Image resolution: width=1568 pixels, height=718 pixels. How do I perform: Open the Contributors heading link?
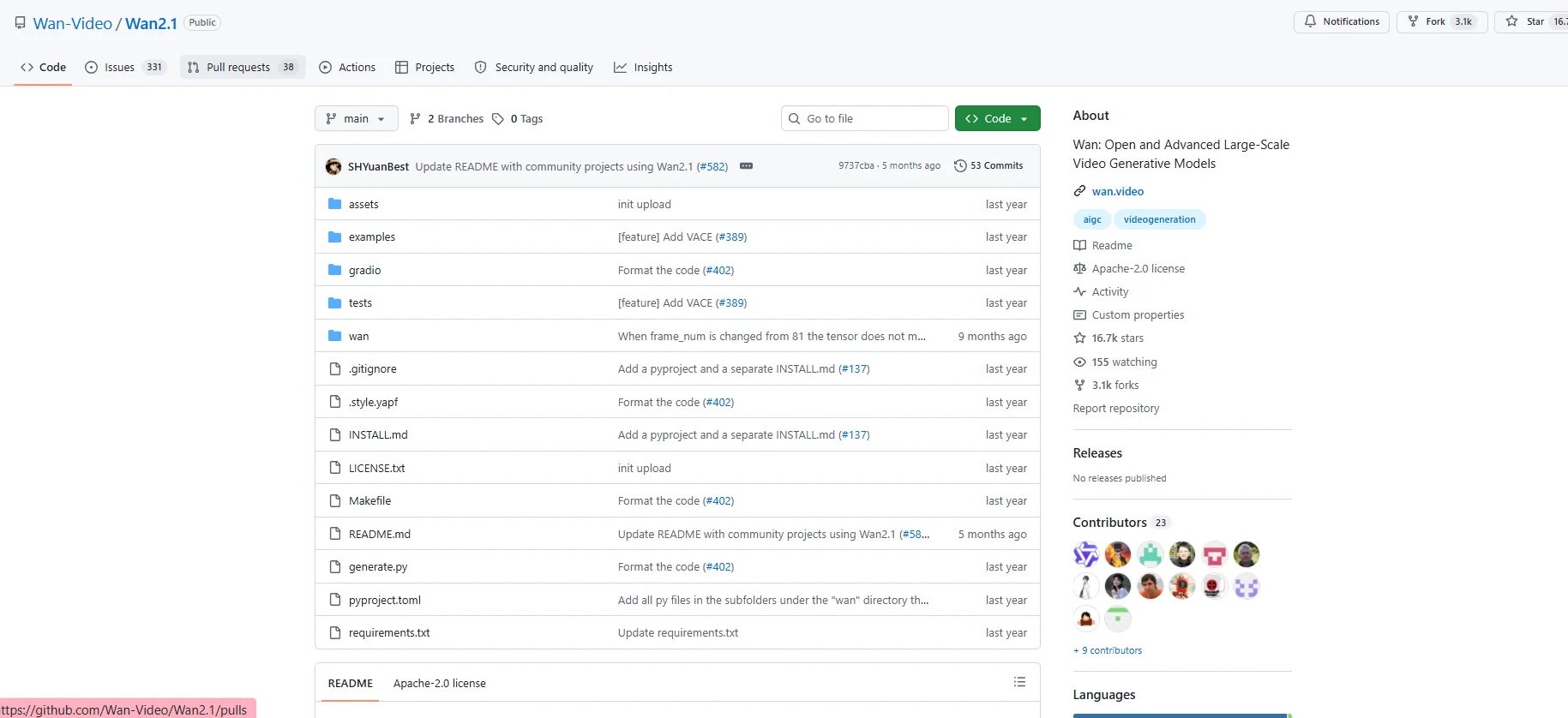[x=1121, y=523]
